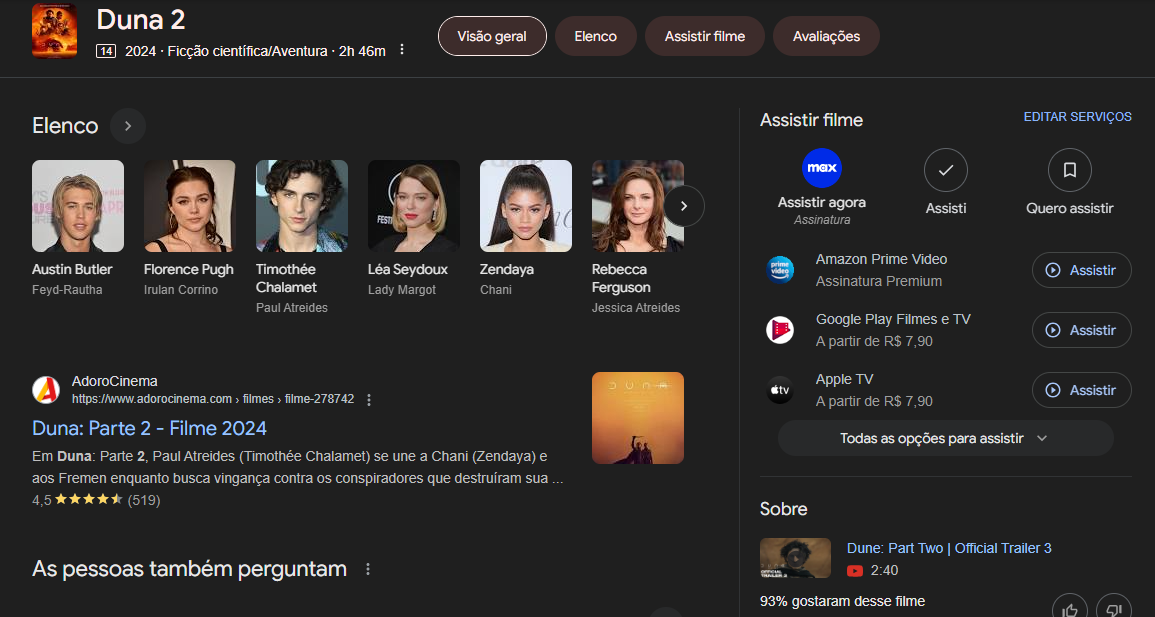Open options next to As pessoas também perguntam
The width and height of the screenshot is (1155, 617).
(368, 569)
